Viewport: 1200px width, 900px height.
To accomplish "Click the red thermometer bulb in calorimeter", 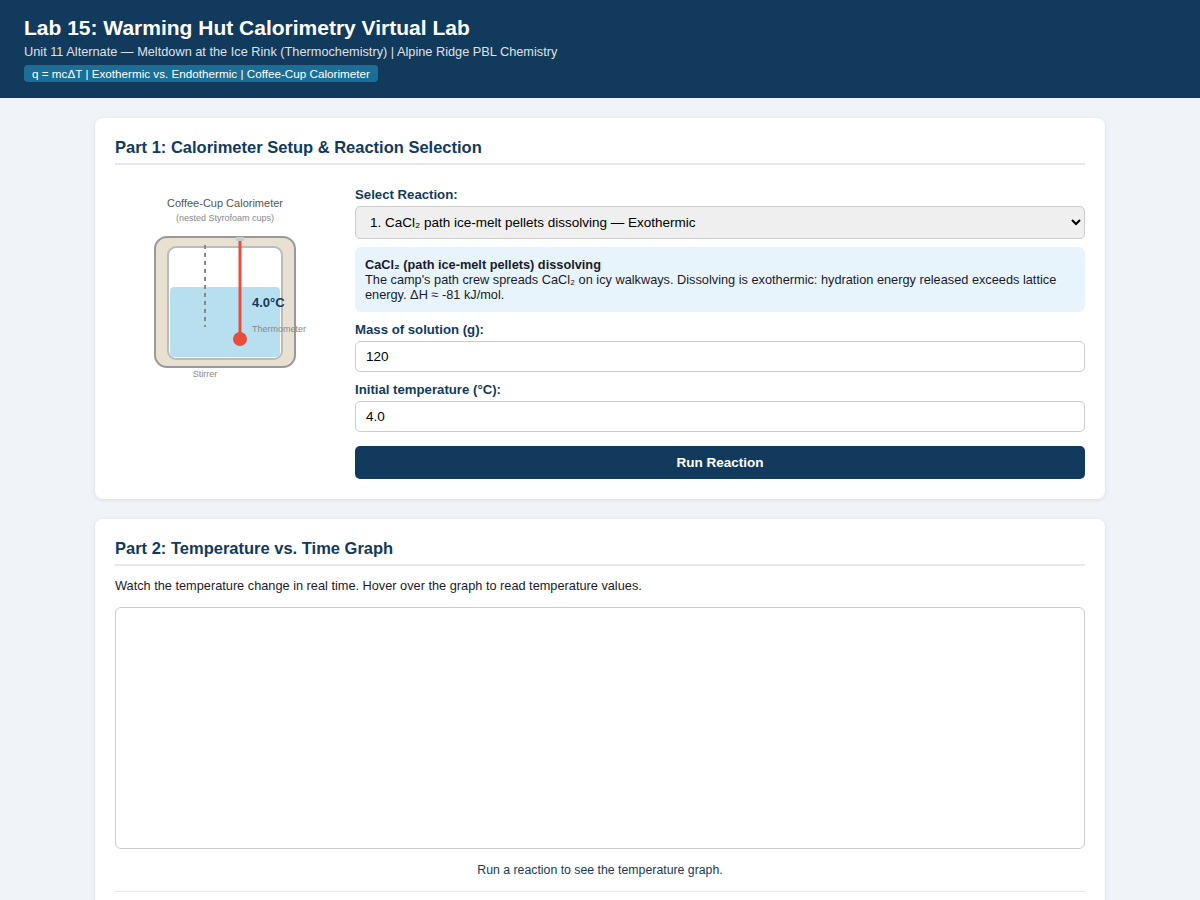I will [x=240, y=339].
